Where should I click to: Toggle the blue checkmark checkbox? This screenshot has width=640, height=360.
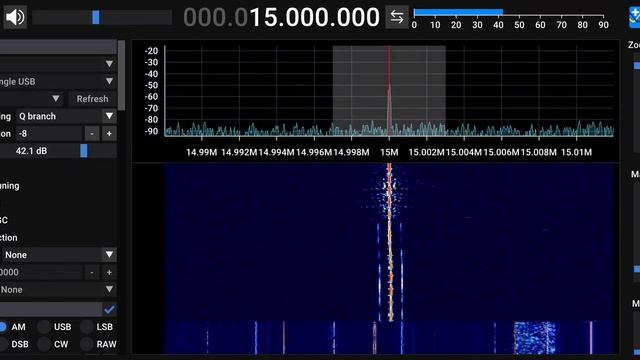(x=109, y=309)
